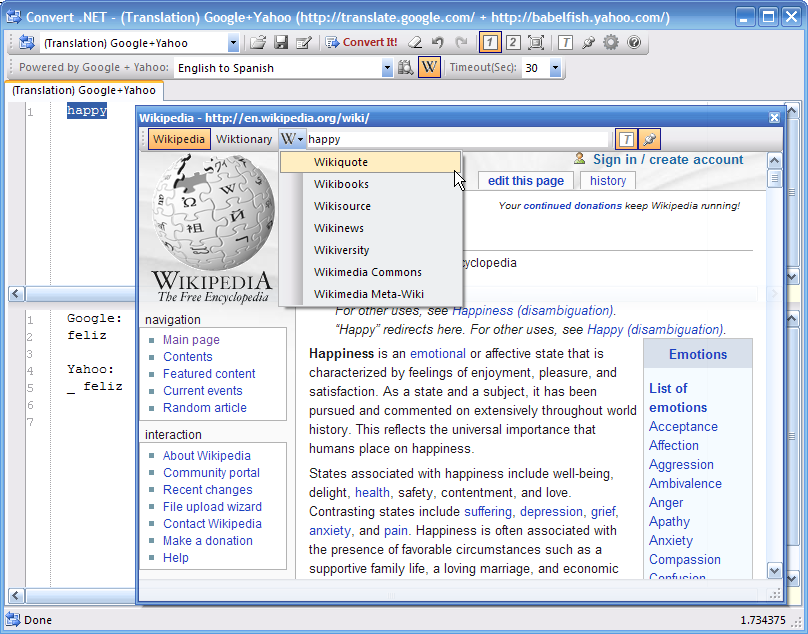The height and width of the screenshot is (634, 808).
Task: Save with the floppy disk icon
Action: pyautogui.click(x=281, y=43)
